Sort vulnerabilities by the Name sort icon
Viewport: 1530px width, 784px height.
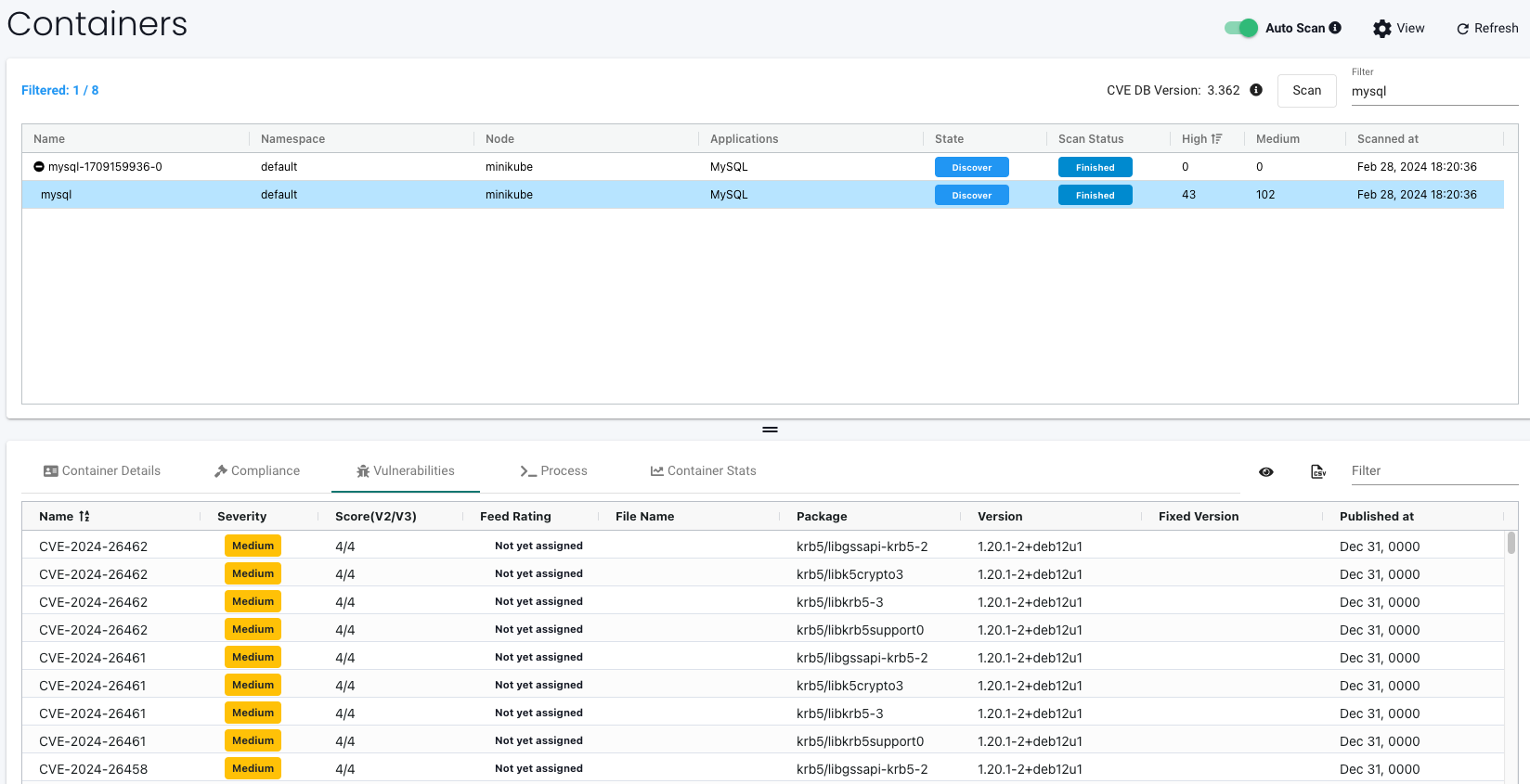point(84,517)
